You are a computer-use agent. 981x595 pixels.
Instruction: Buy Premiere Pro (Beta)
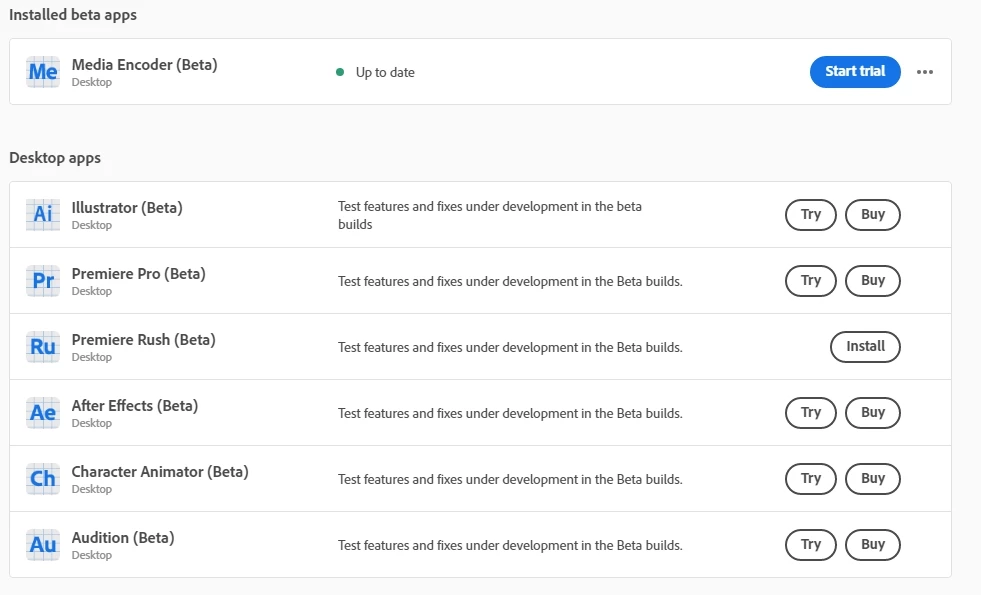point(873,281)
